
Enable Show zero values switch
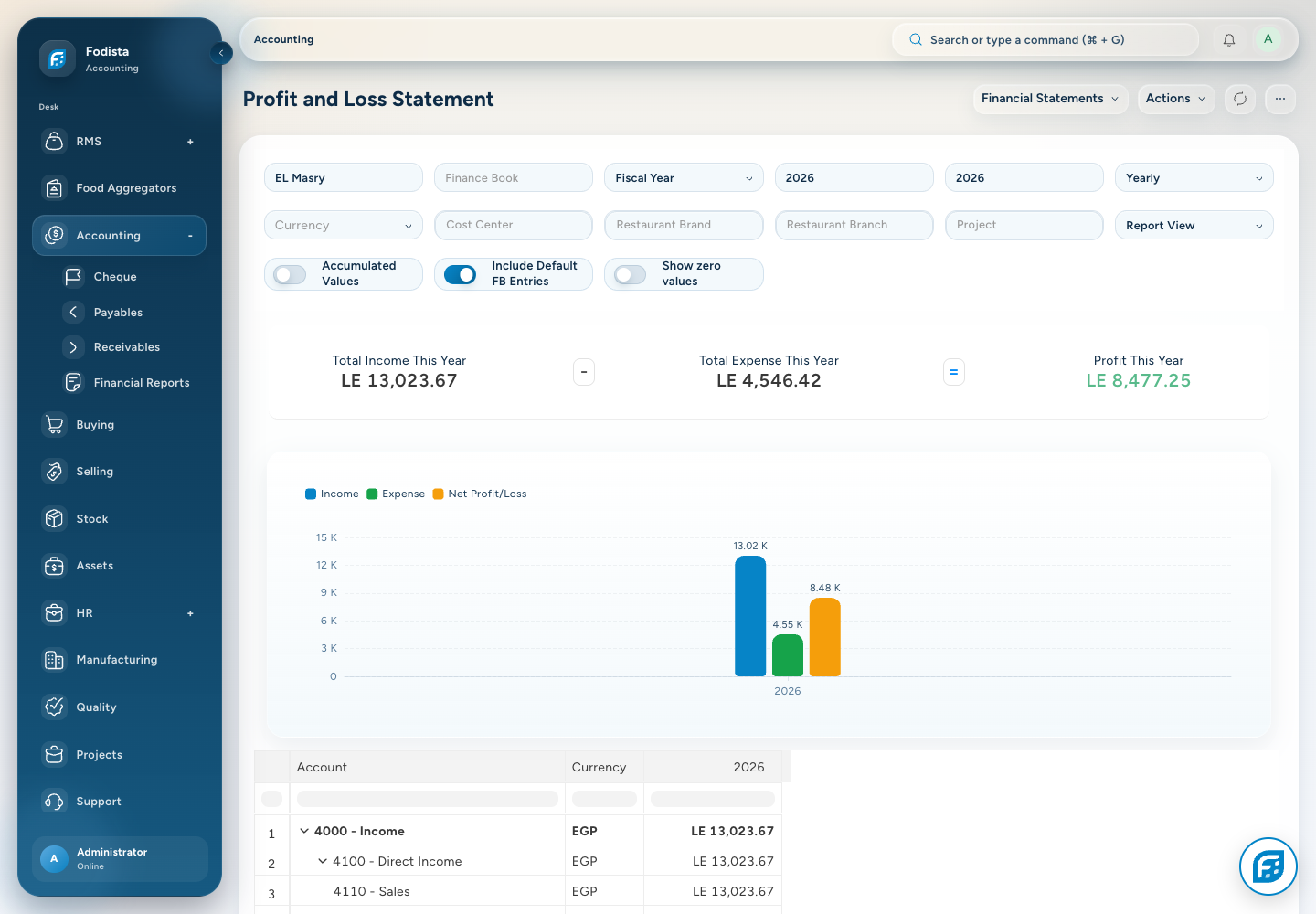point(630,274)
